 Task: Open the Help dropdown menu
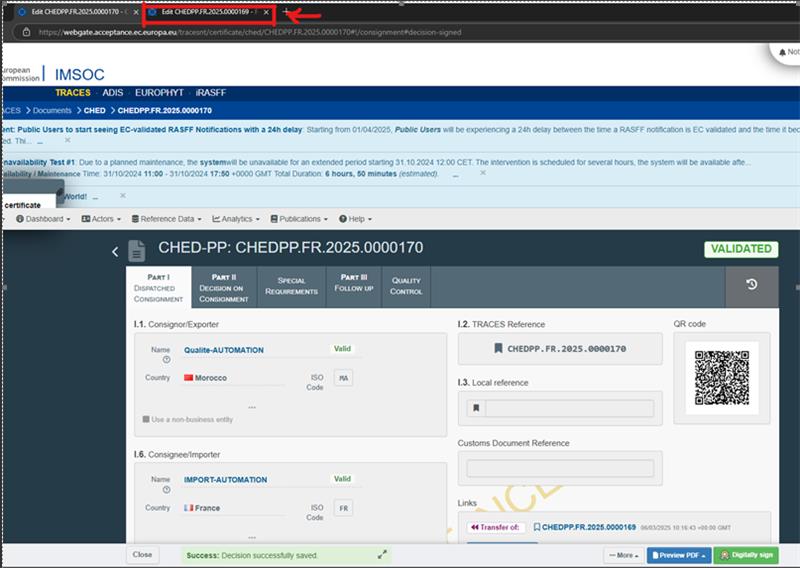[356, 218]
